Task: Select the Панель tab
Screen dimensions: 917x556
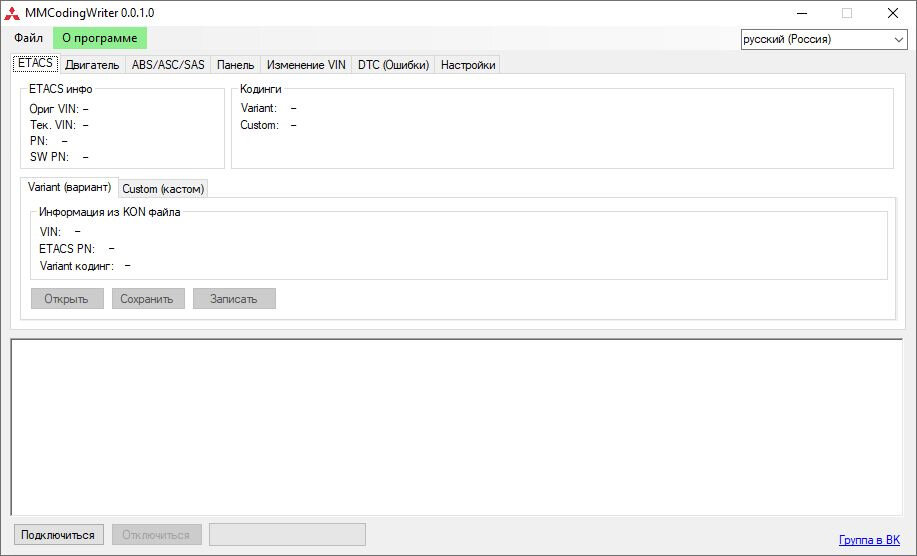Action: coord(235,65)
